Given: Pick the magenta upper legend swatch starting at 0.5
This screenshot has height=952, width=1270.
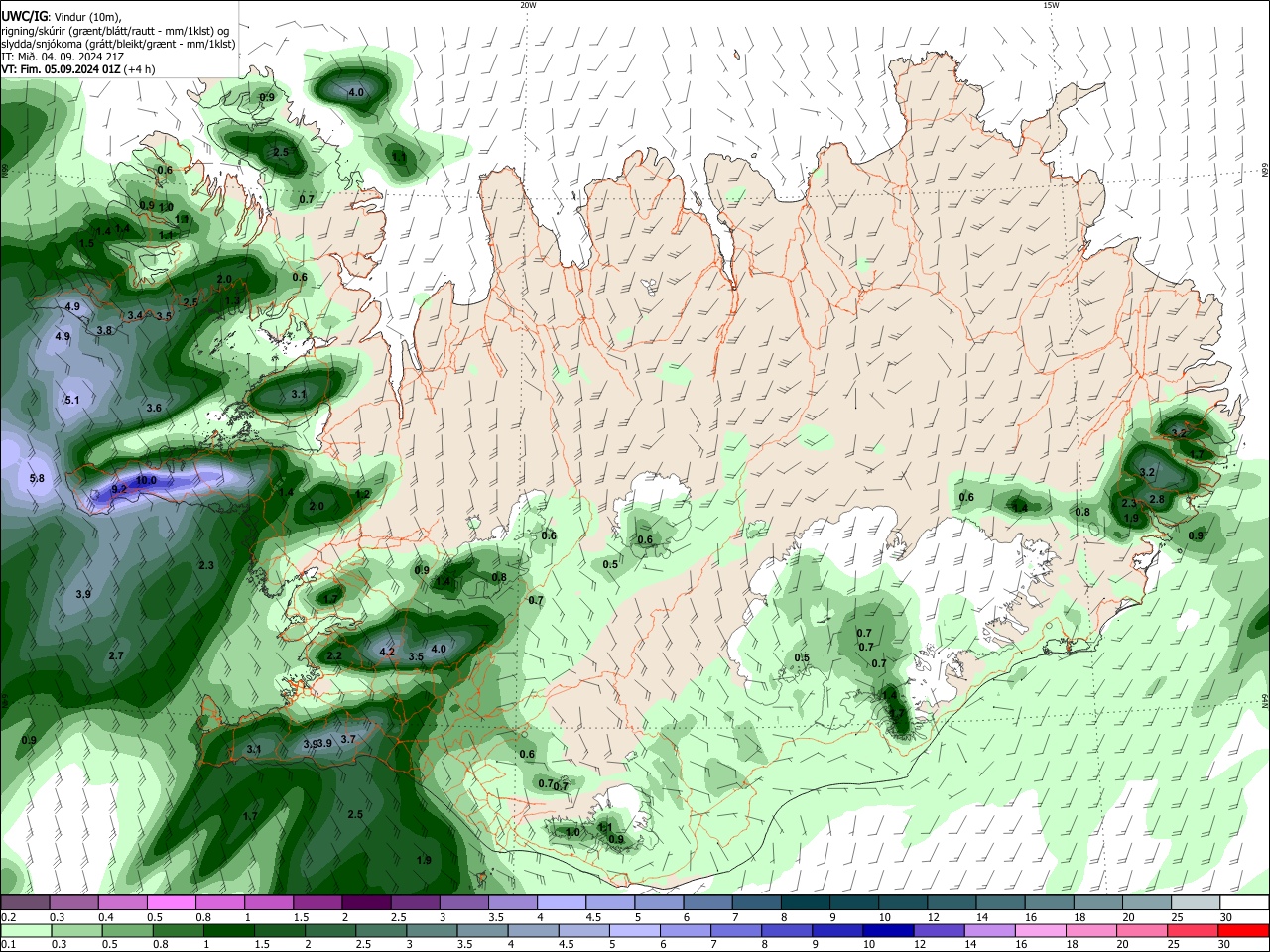Looking at the screenshot, I should click(x=171, y=903).
